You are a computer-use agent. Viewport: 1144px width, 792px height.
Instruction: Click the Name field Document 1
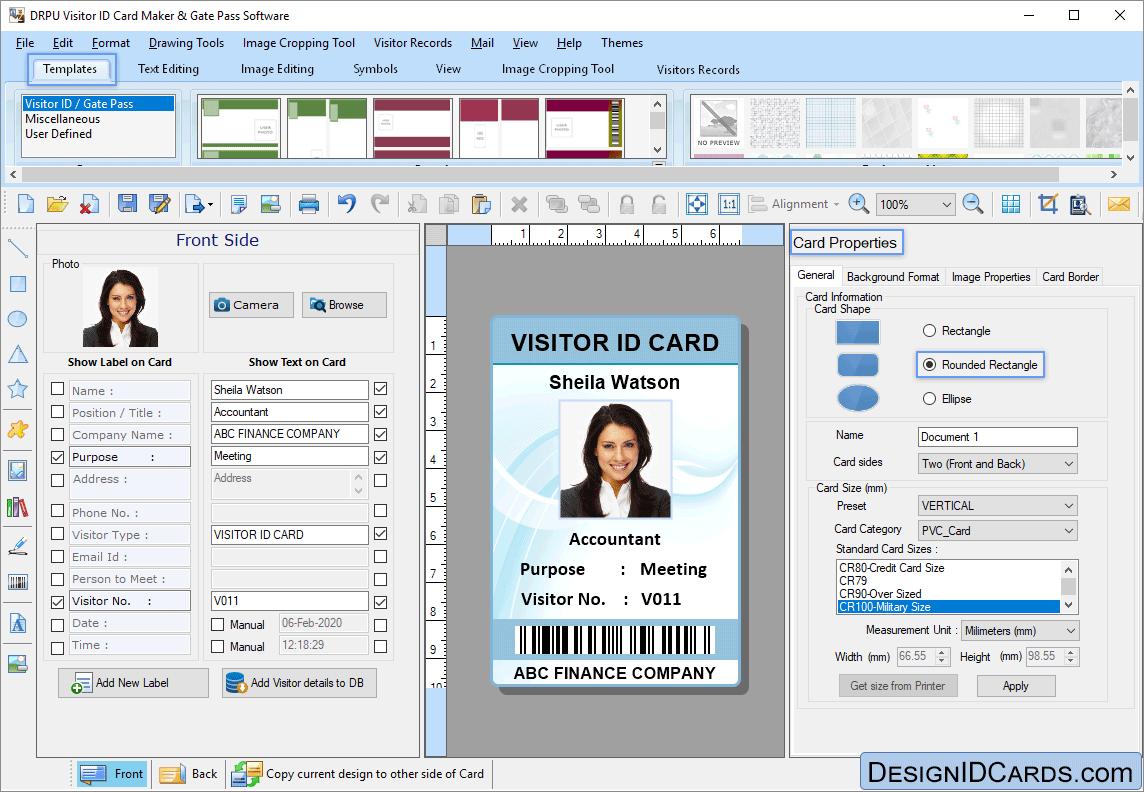click(997, 437)
